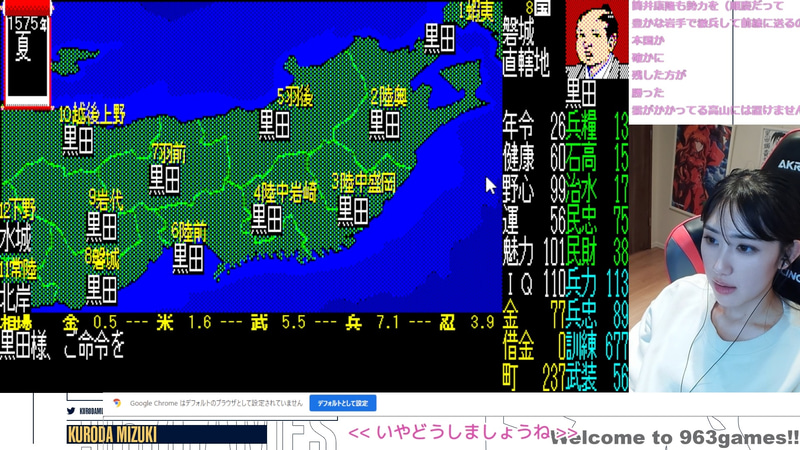Click the KURODA MIZUKI name banner
Screen dimensions: 800x450
pyautogui.click(x=166, y=434)
